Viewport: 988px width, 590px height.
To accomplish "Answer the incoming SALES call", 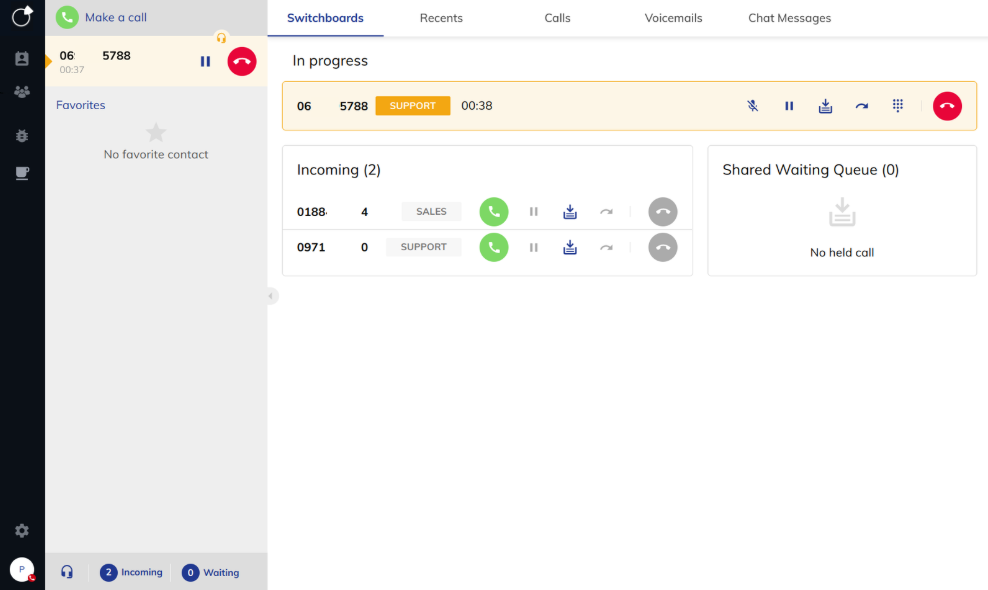I will 494,212.
